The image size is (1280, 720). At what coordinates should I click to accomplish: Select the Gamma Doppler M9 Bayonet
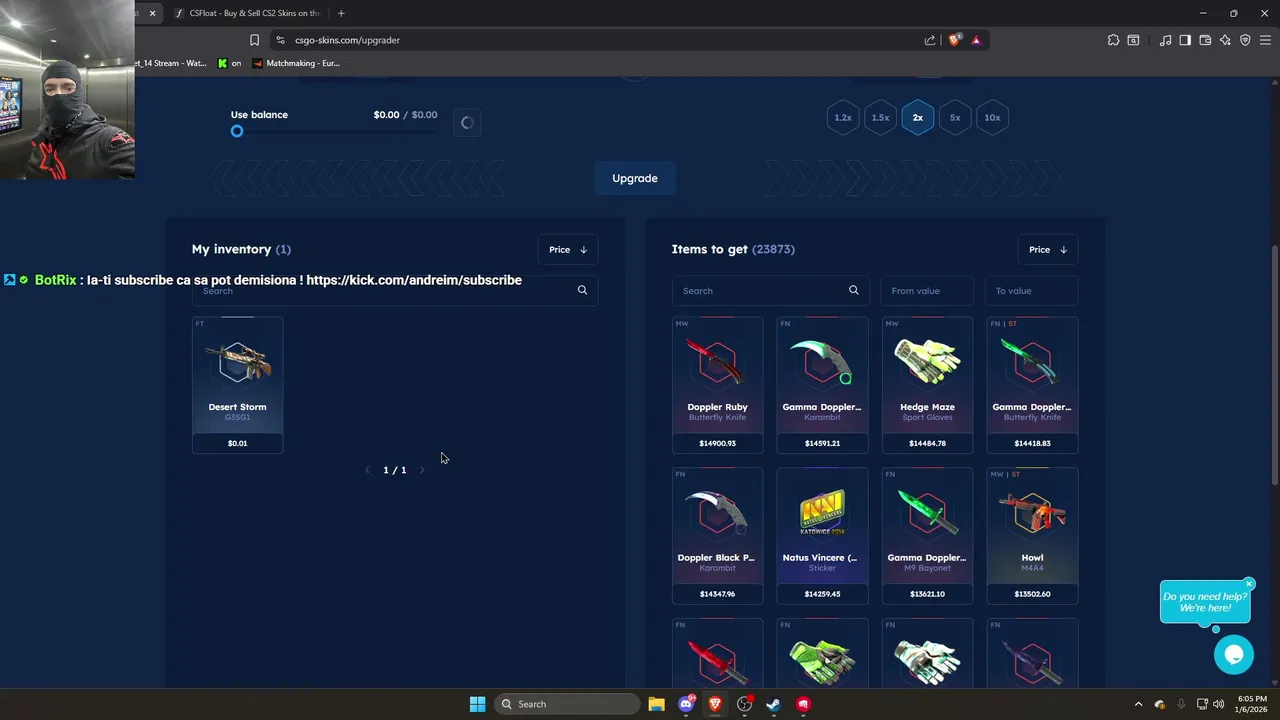pos(927,536)
